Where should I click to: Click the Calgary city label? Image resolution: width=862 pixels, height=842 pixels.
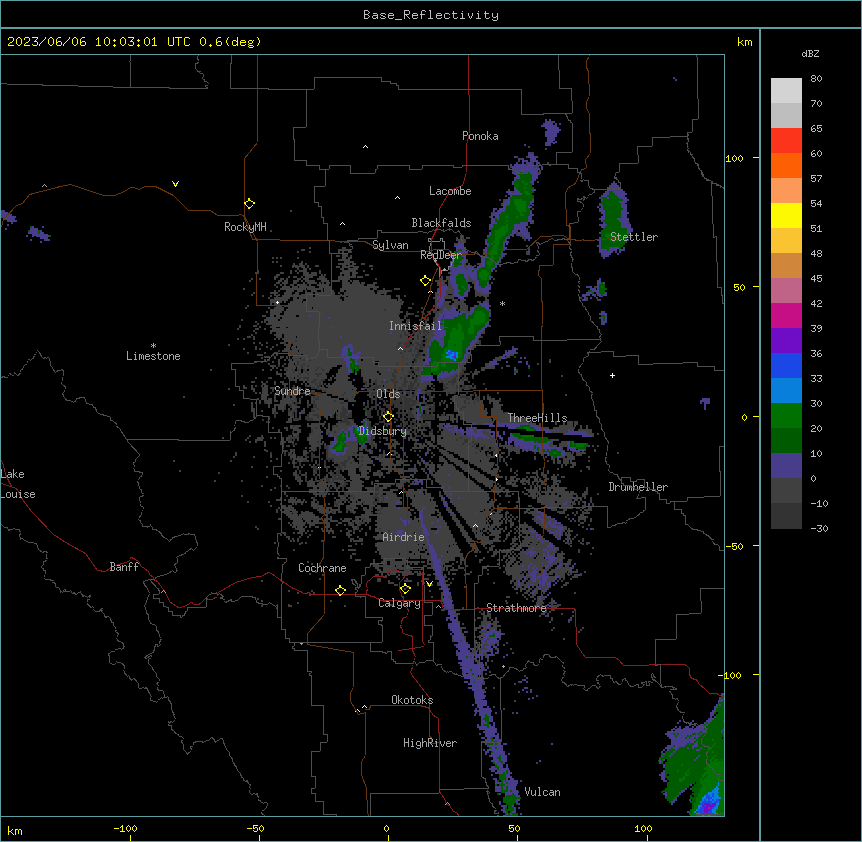pyautogui.click(x=399, y=603)
